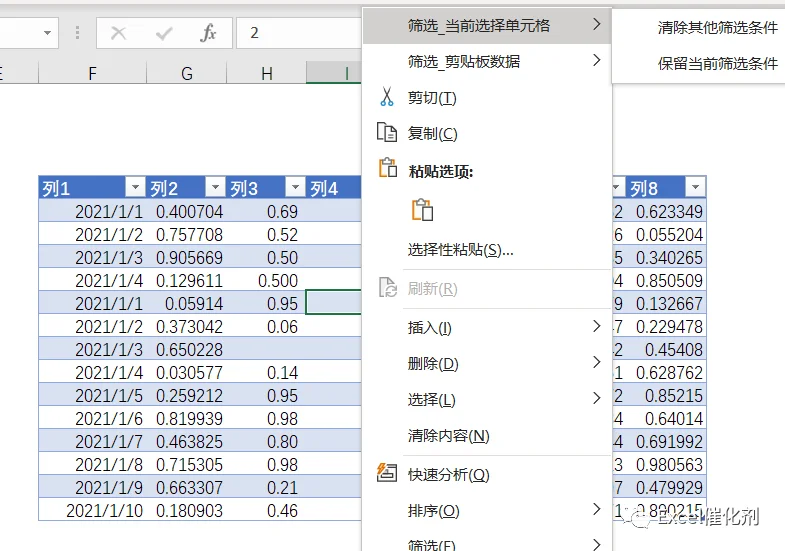Expand the 排序(O) submenu arrow
The width and height of the screenshot is (785, 551).
(x=596, y=509)
